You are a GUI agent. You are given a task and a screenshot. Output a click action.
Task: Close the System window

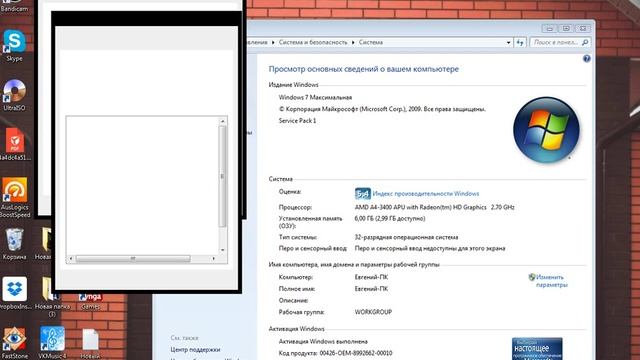click(583, 29)
